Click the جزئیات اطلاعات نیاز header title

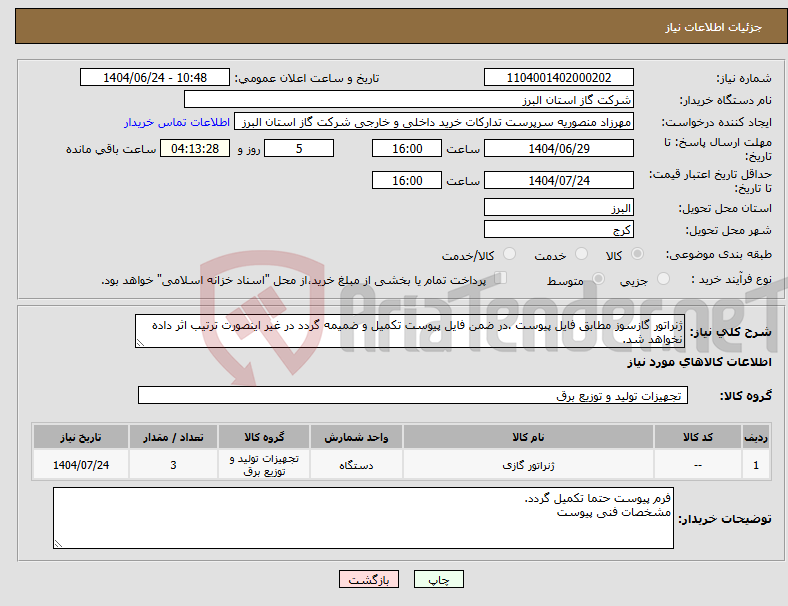(x=714, y=27)
